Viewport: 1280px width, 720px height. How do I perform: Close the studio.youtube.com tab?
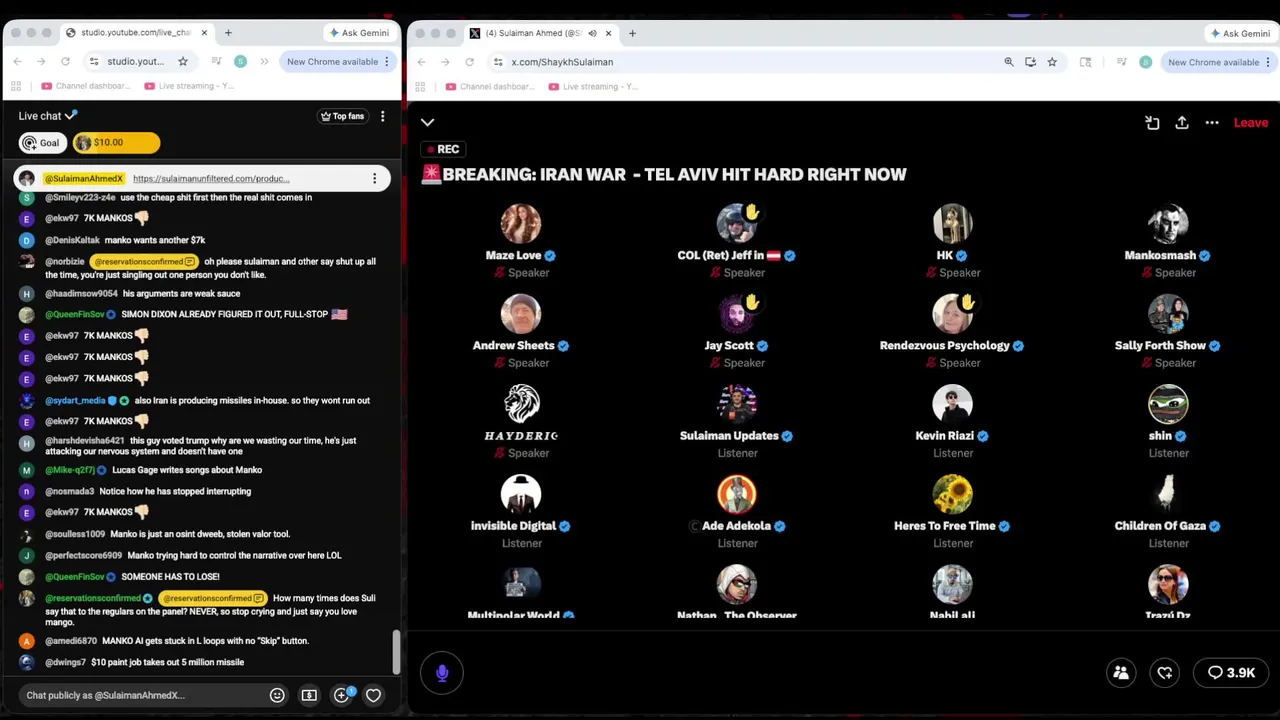point(204,33)
